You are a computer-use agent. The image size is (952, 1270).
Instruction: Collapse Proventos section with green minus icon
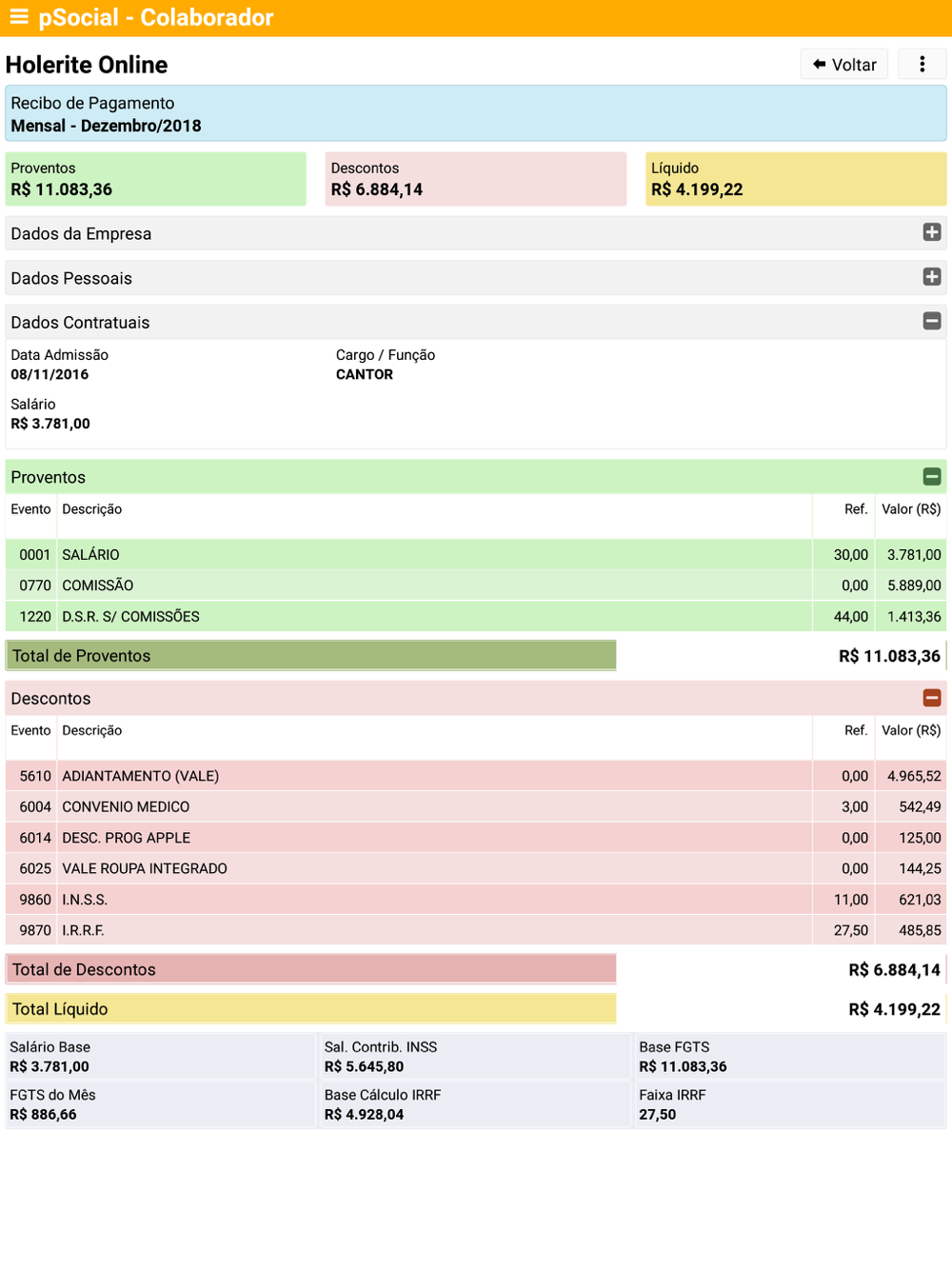932,476
